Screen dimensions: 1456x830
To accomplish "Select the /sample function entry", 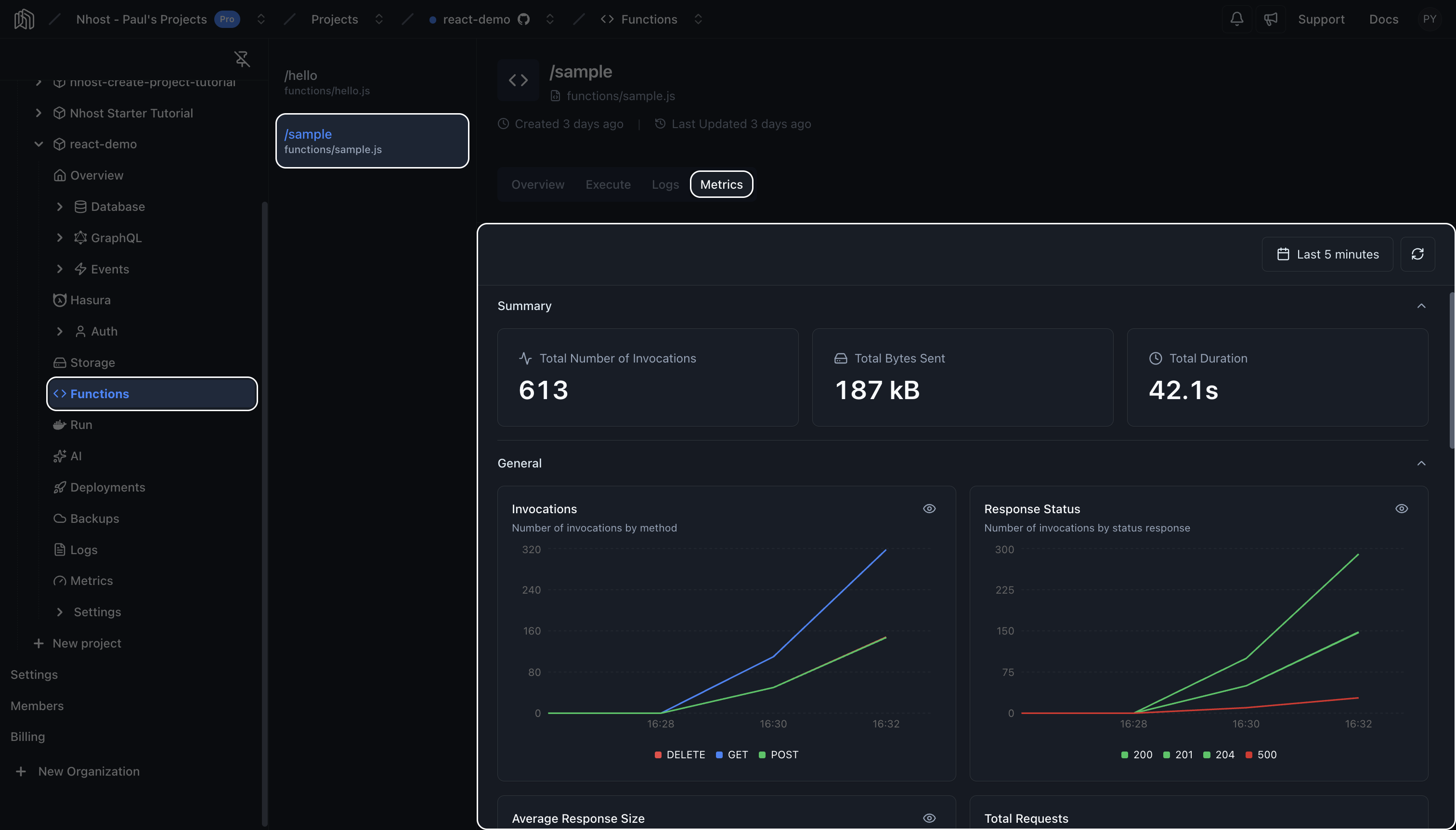I will pyautogui.click(x=372, y=142).
